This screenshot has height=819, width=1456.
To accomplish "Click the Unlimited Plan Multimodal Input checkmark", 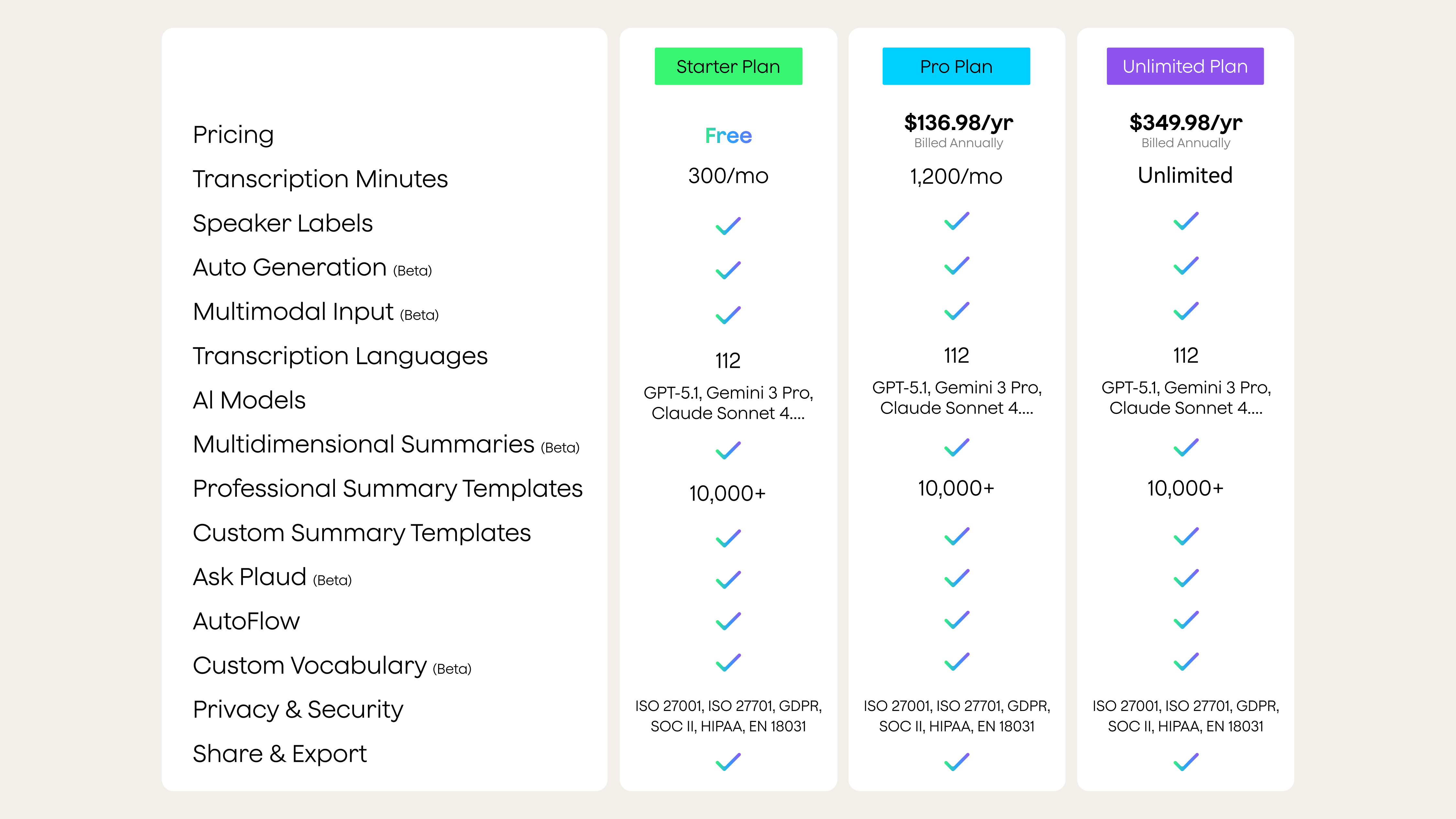I will (1185, 311).
